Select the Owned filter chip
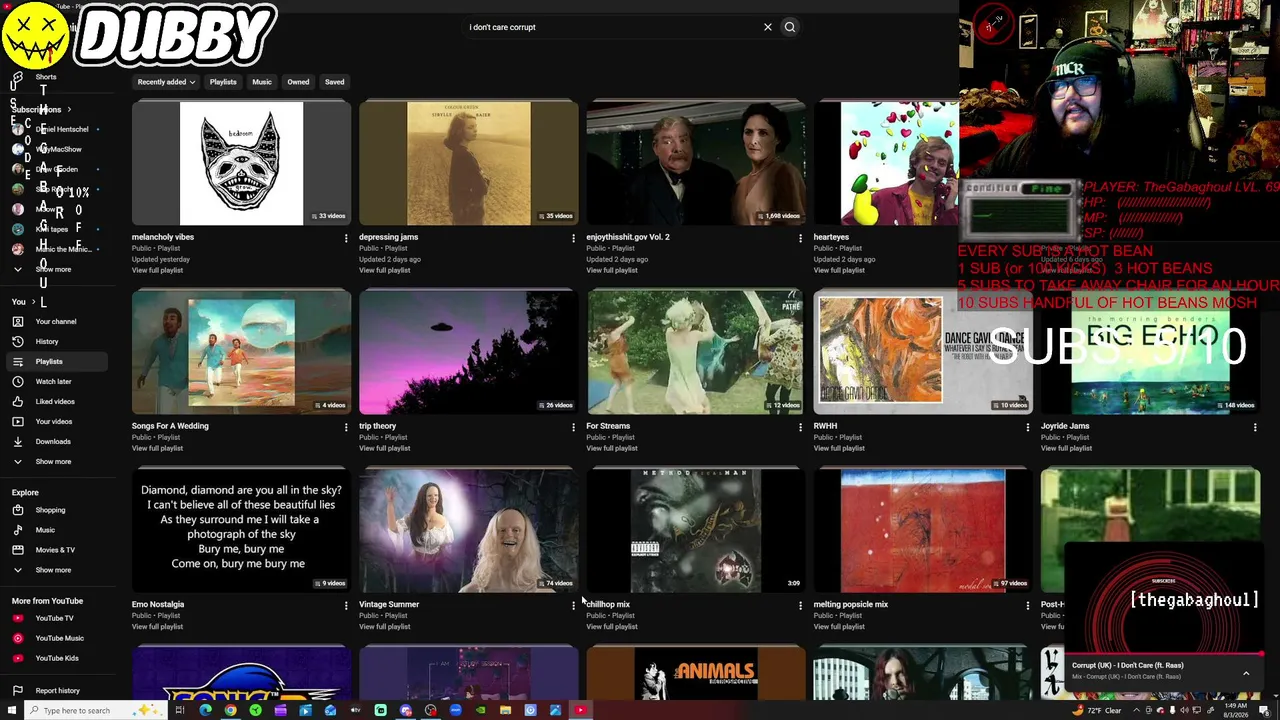Image resolution: width=1280 pixels, height=720 pixels. [x=298, y=82]
